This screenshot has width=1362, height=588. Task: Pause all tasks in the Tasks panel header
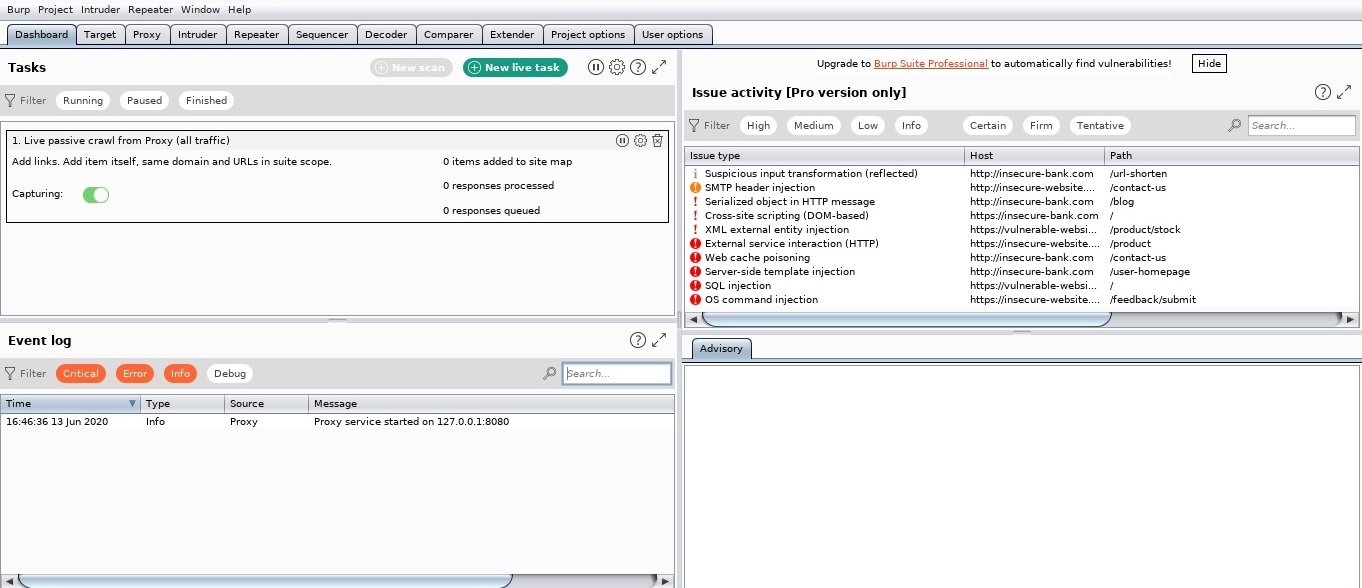coord(596,67)
